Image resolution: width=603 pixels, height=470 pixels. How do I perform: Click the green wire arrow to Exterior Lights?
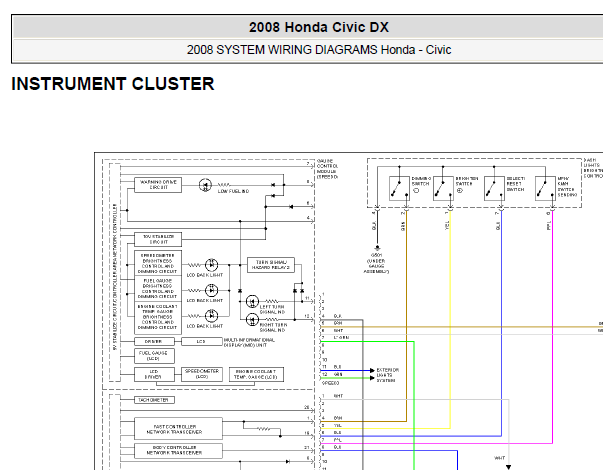click(x=372, y=378)
